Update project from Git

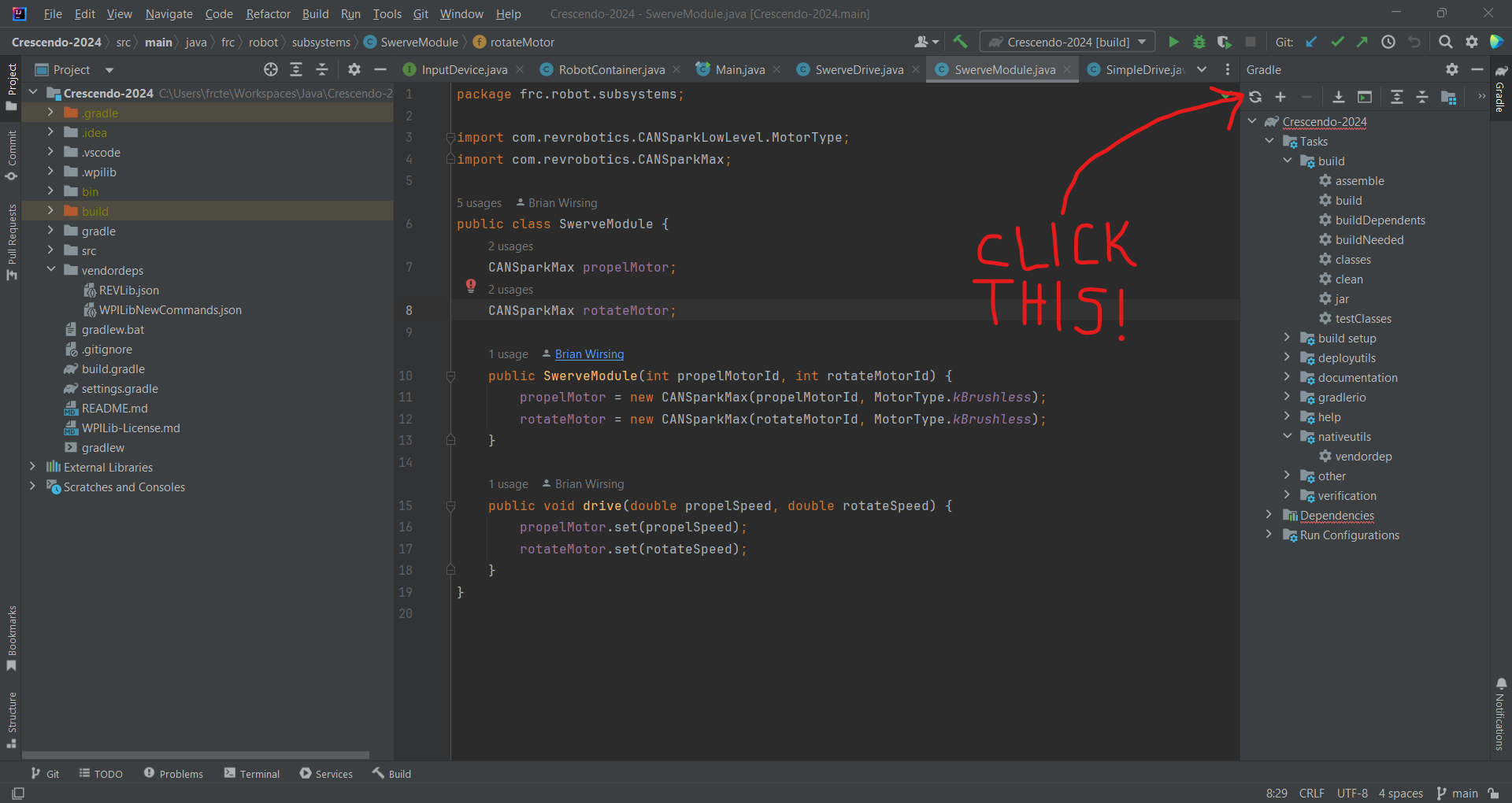click(1311, 42)
